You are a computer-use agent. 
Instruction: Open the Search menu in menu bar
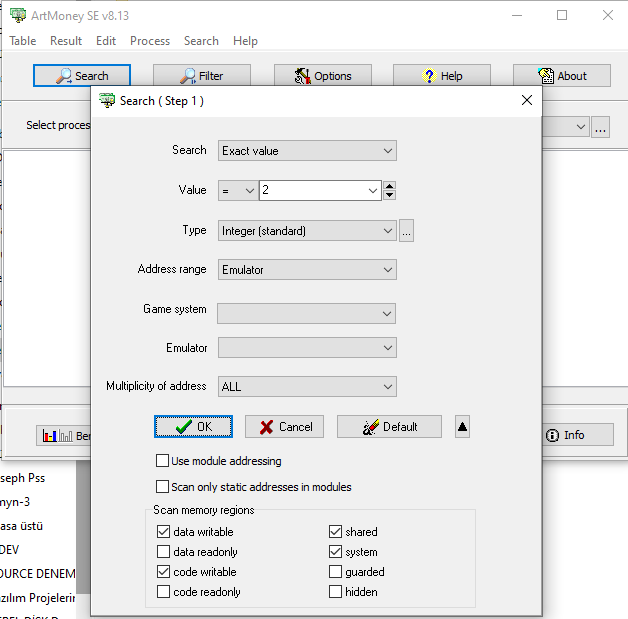[201, 41]
